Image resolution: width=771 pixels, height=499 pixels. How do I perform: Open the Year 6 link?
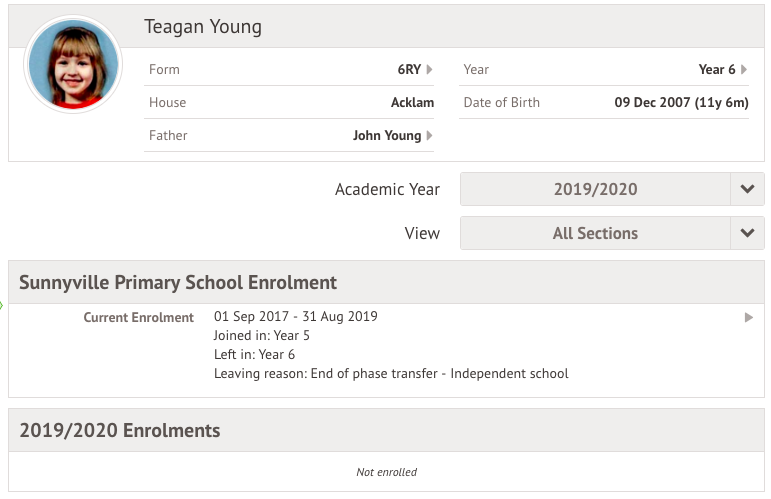717,69
